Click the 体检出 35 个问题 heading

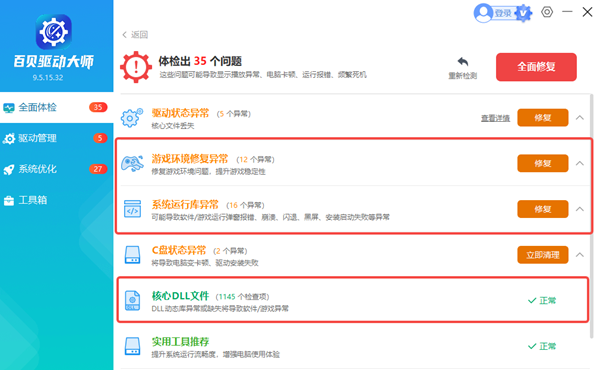tap(200, 61)
